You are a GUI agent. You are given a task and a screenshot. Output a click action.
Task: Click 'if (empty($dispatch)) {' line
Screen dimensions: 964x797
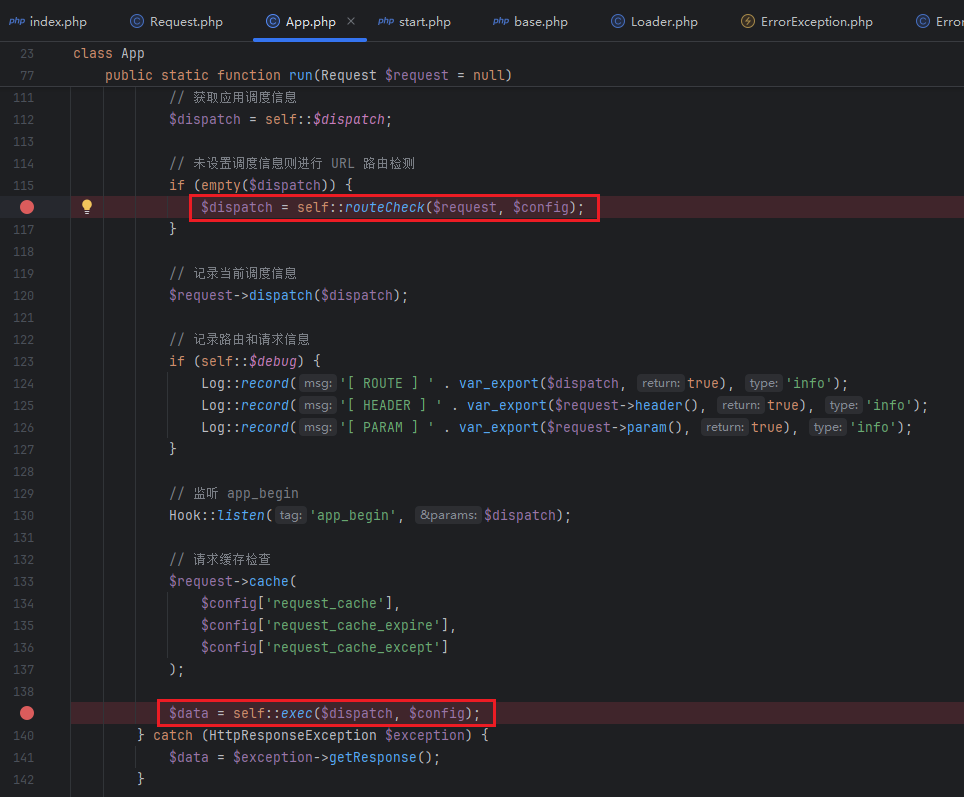pyautogui.click(x=261, y=185)
